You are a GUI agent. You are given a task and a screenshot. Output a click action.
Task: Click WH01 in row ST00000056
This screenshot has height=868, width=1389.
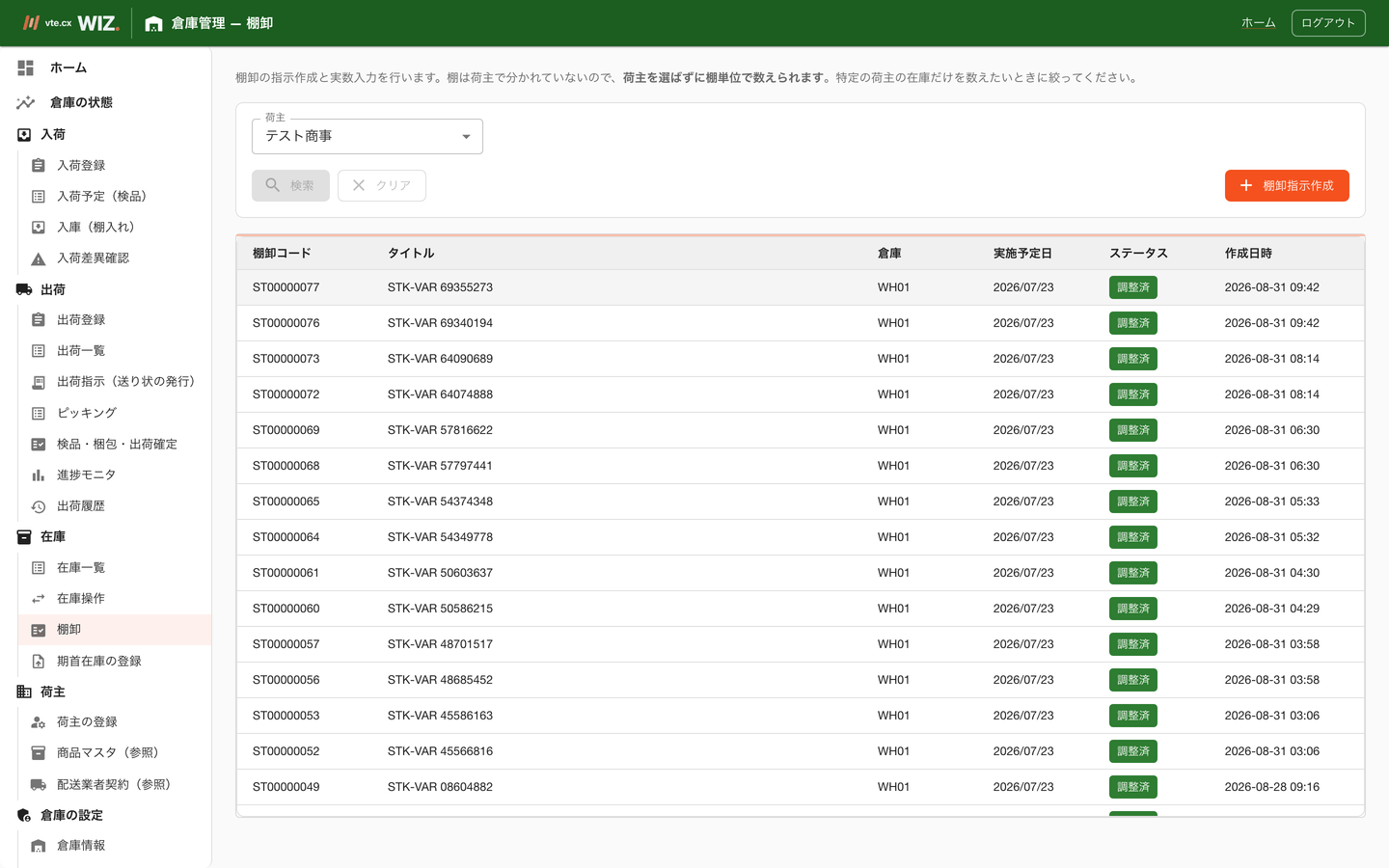tap(893, 680)
